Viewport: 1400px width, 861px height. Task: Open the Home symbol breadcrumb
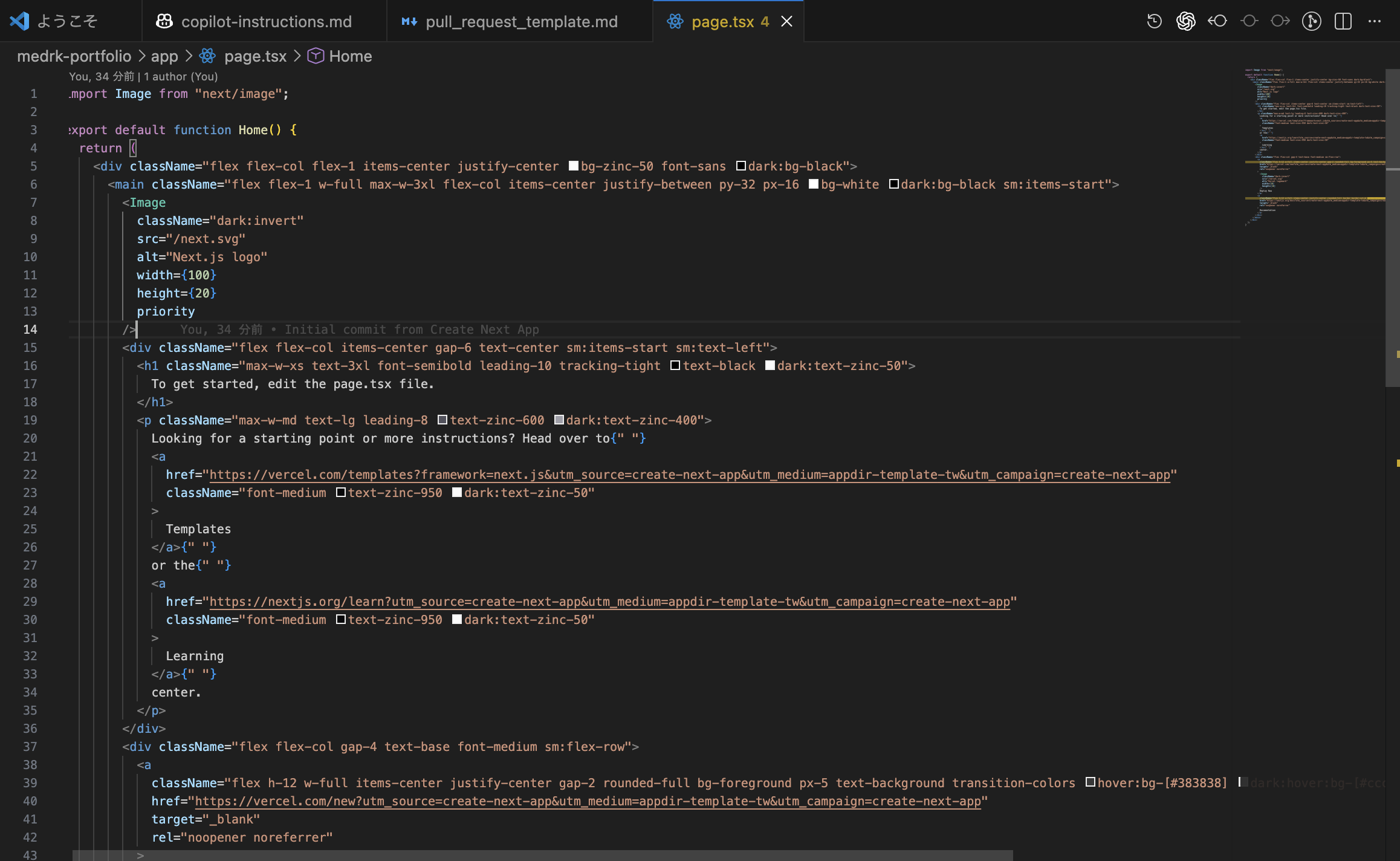pos(351,56)
